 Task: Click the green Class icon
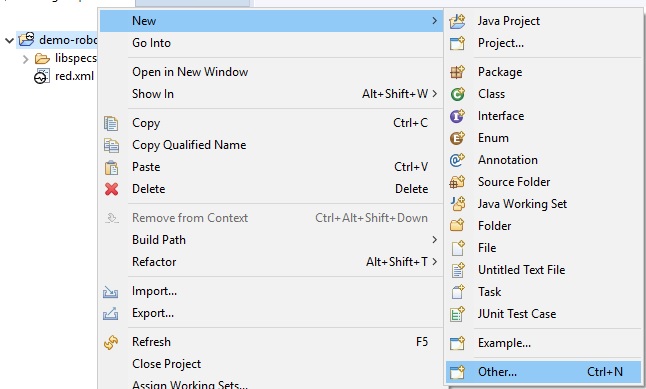point(457,94)
